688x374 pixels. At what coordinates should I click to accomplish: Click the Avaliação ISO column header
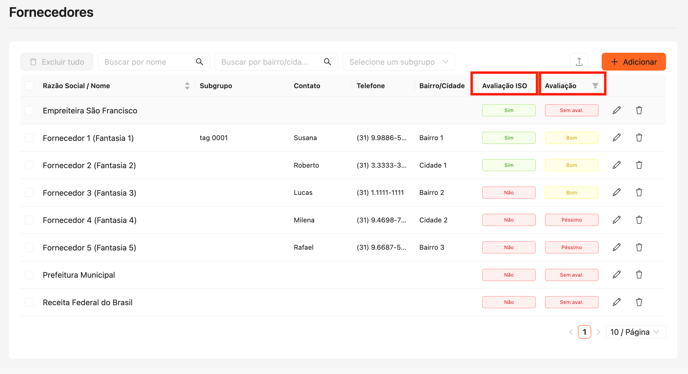coord(505,86)
